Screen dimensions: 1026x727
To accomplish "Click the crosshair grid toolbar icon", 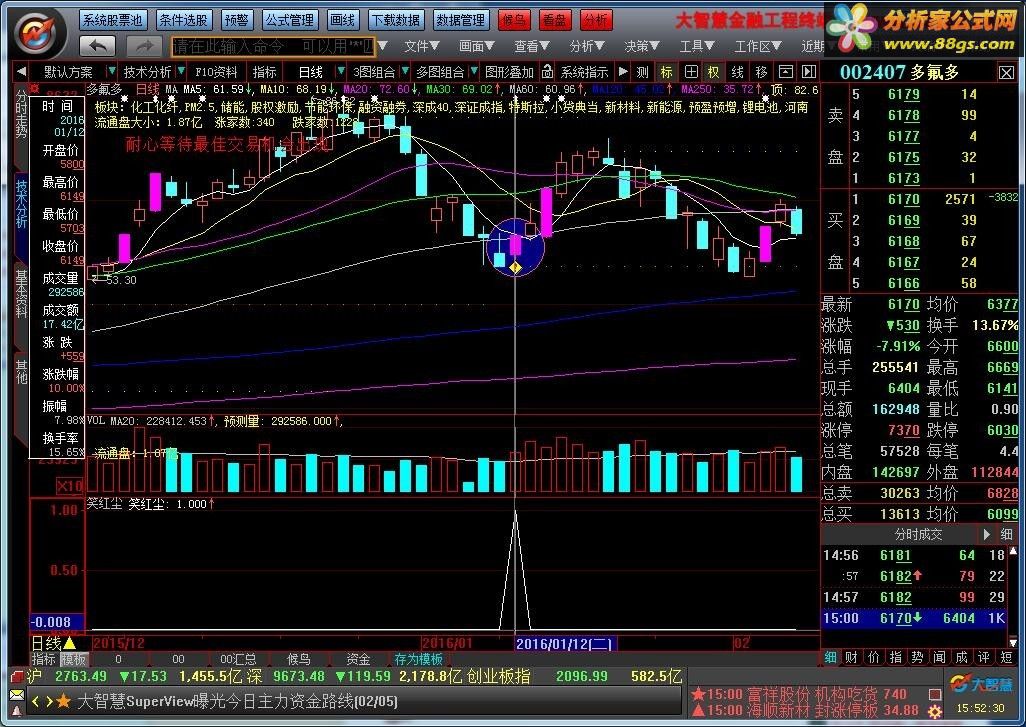I will tap(690, 72).
